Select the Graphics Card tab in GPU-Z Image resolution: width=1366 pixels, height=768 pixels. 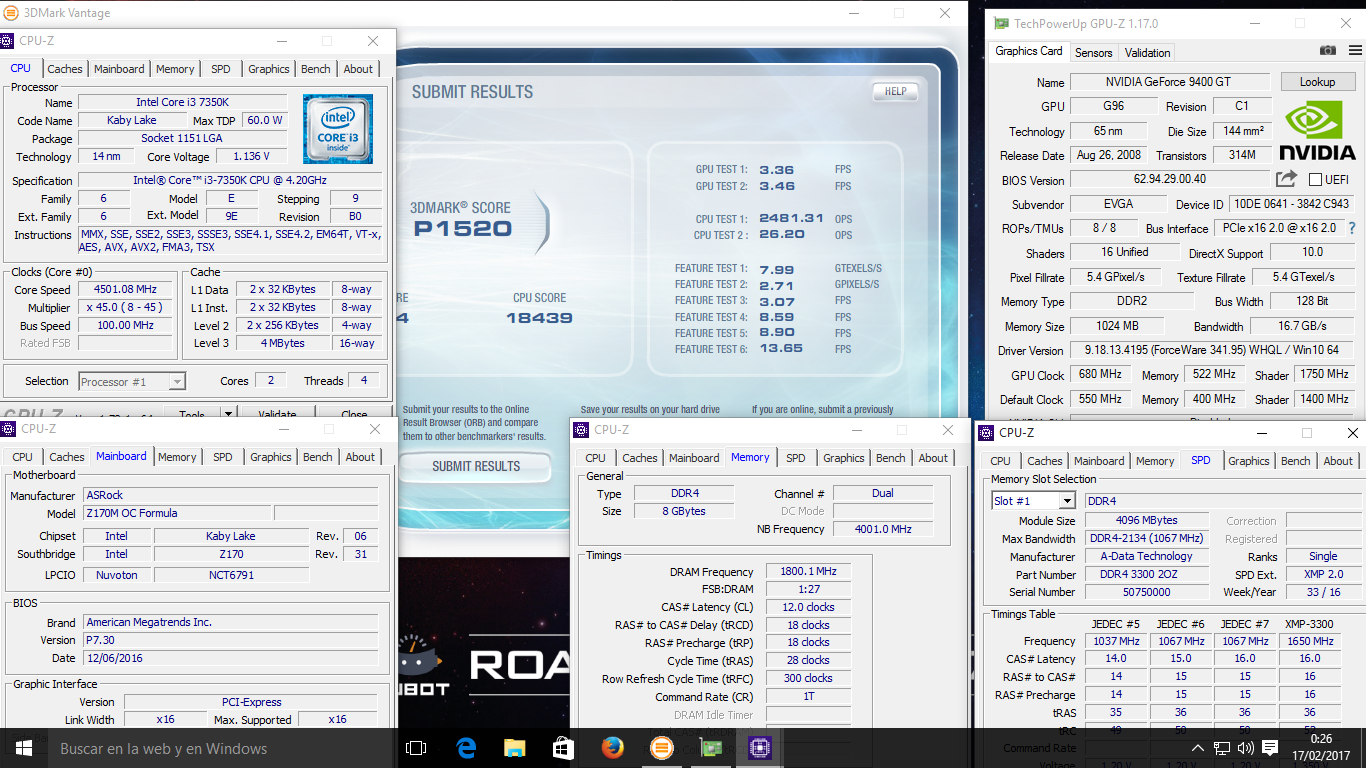click(x=1029, y=51)
